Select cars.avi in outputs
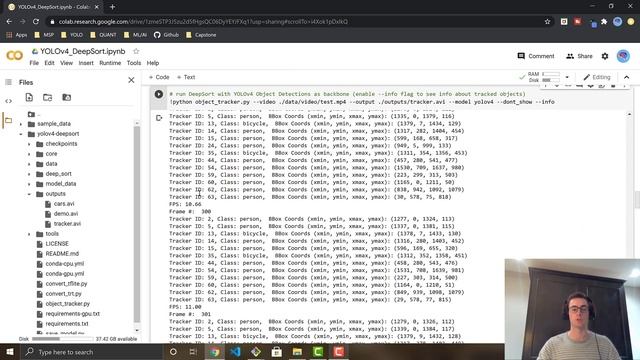The width and height of the screenshot is (640, 360). tap(64, 204)
